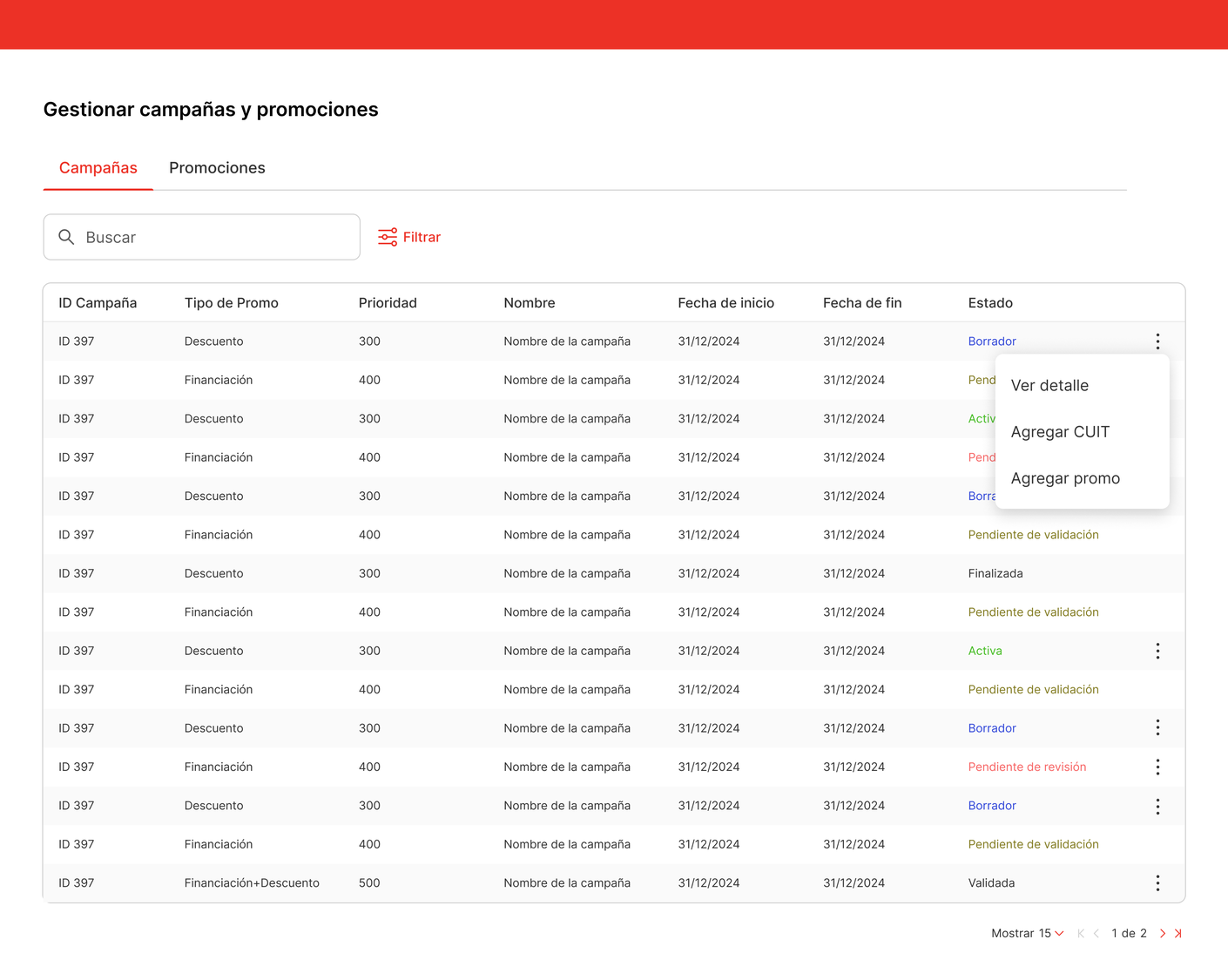Switch to the Promociones tab
The height and width of the screenshot is (980, 1228).
[x=217, y=168]
